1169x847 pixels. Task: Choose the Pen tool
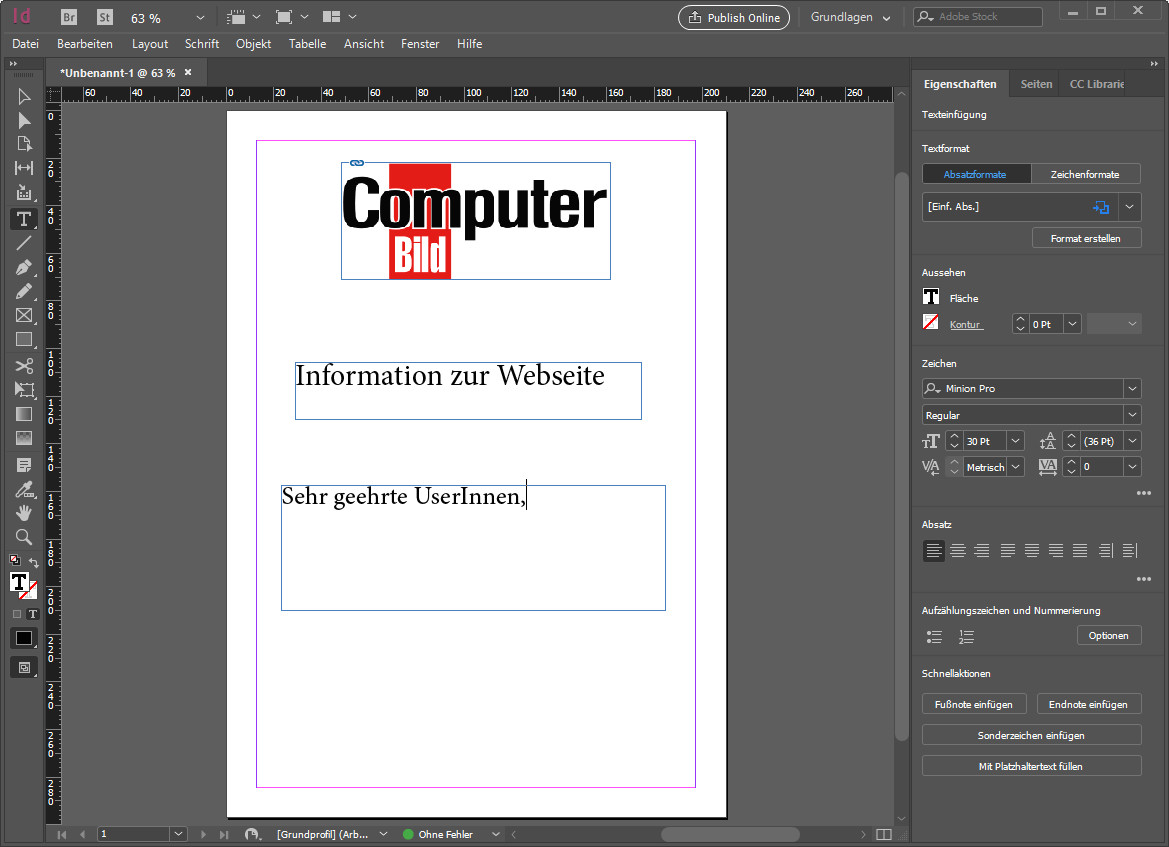click(x=24, y=267)
